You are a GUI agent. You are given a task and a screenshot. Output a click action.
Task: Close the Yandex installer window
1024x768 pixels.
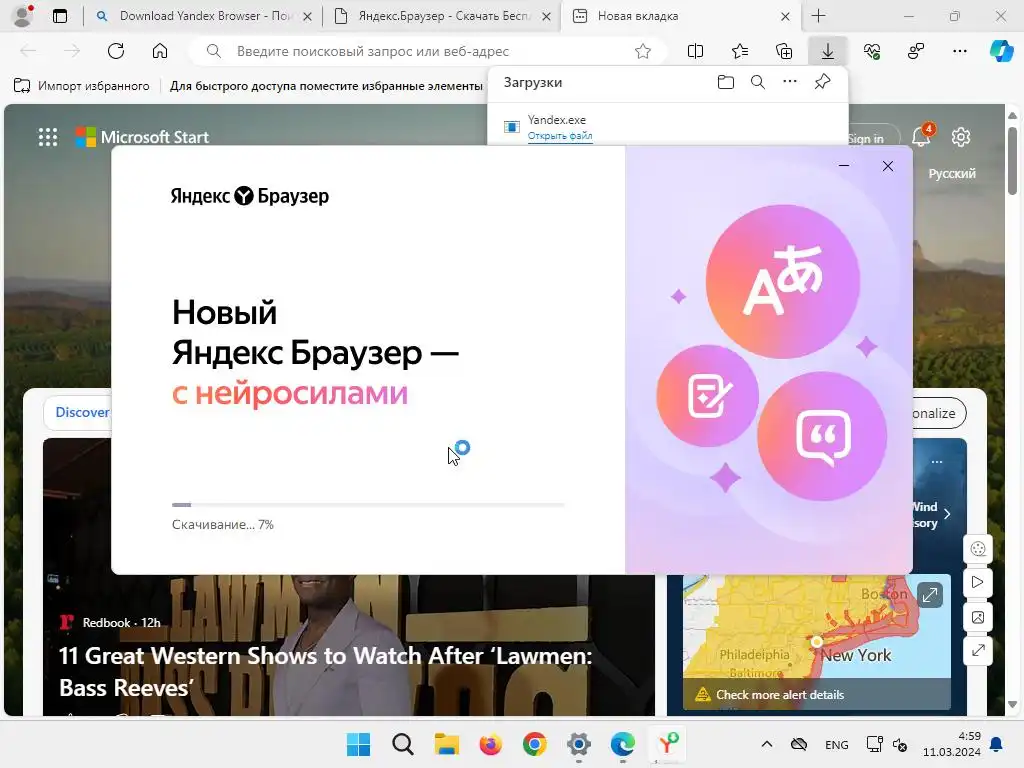888,166
